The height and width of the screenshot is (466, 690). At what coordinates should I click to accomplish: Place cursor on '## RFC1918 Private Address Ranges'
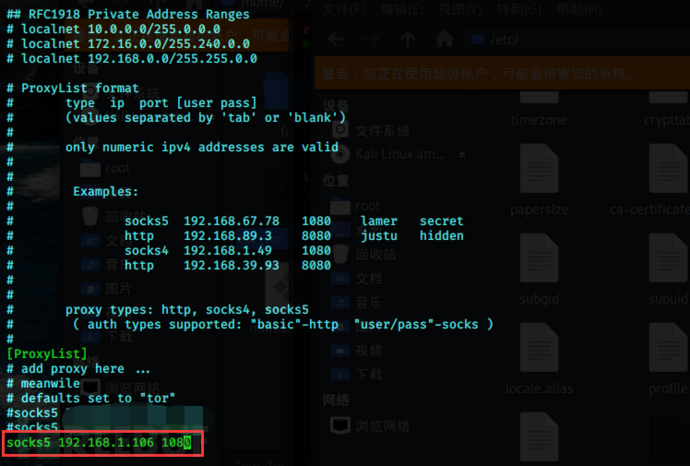128,14
